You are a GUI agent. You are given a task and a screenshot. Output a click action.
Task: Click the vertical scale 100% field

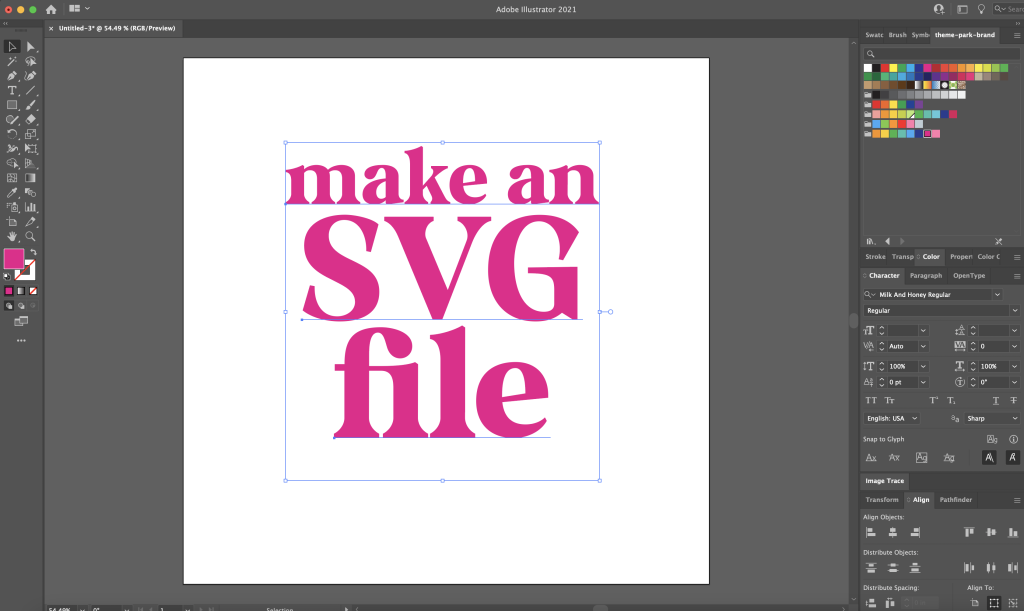pyautogui.click(x=901, y=366)
